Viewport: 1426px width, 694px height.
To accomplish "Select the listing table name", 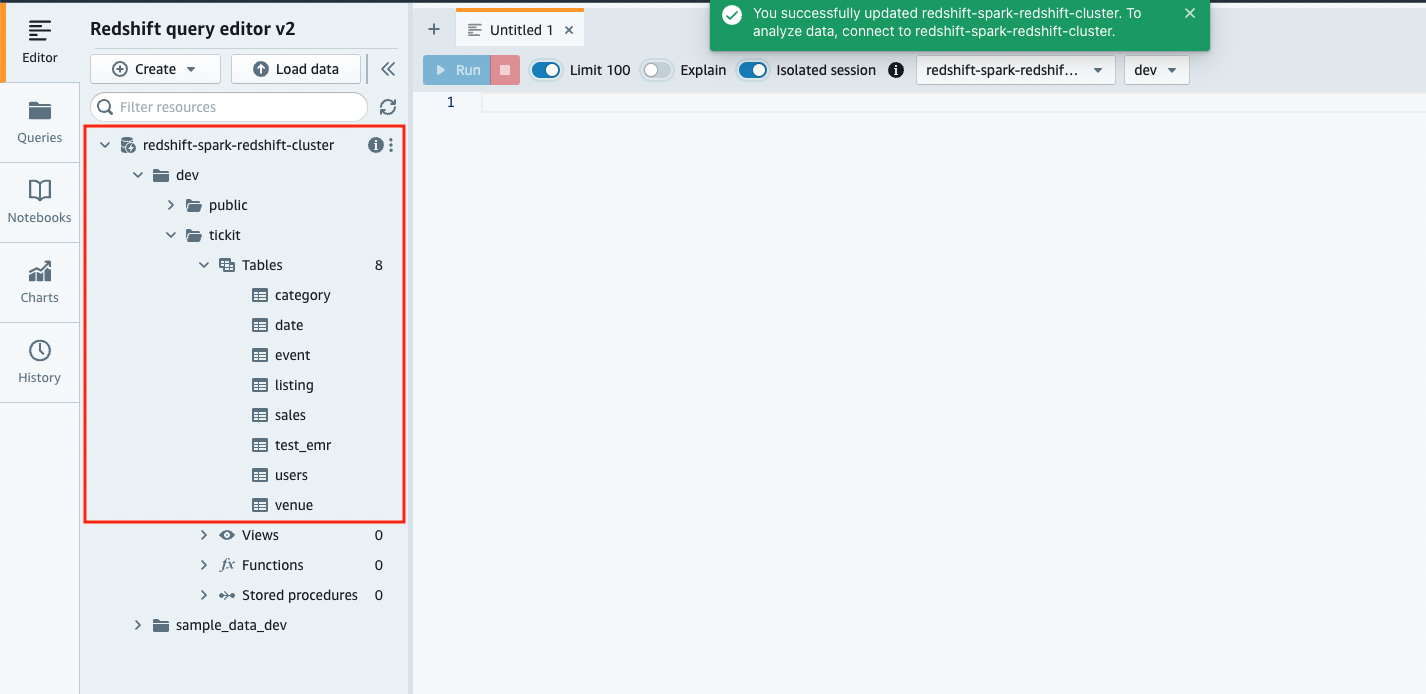I will click(x=294, y=385).
